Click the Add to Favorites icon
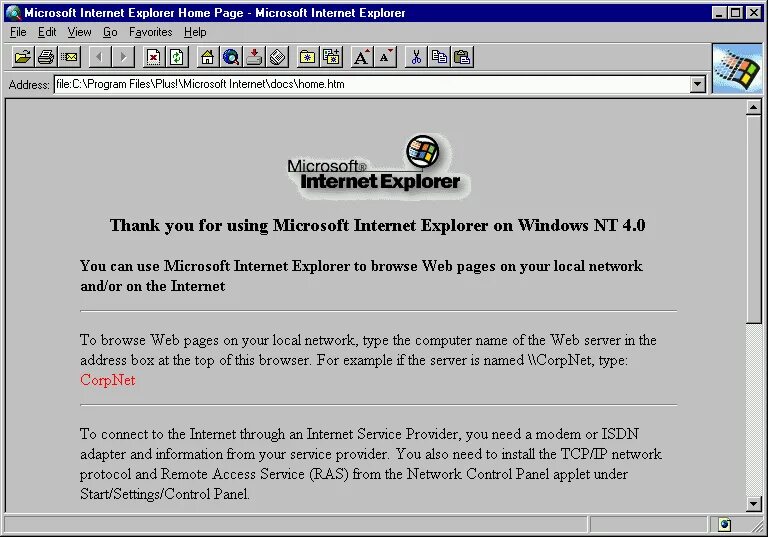768x537 pixels. point(332,57)
